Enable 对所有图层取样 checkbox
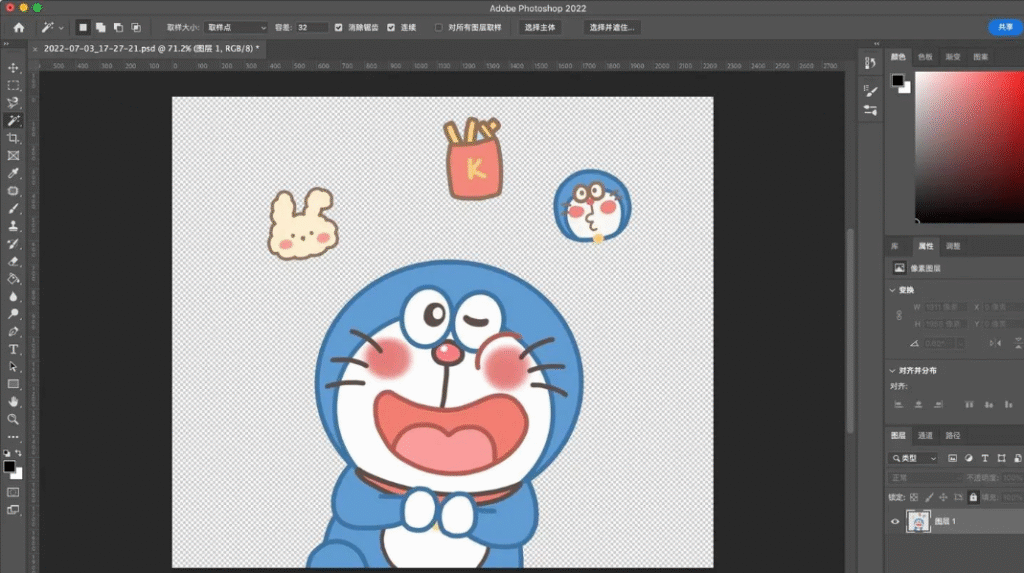Screen dimensions: 1024x573 (438, 27)
